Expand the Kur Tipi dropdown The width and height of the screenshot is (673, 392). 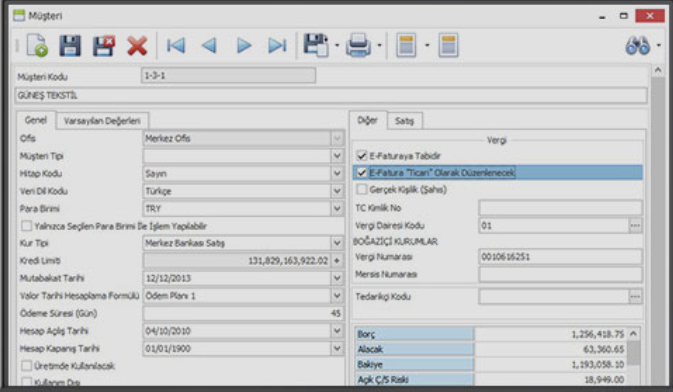click(x=337, y=243)
